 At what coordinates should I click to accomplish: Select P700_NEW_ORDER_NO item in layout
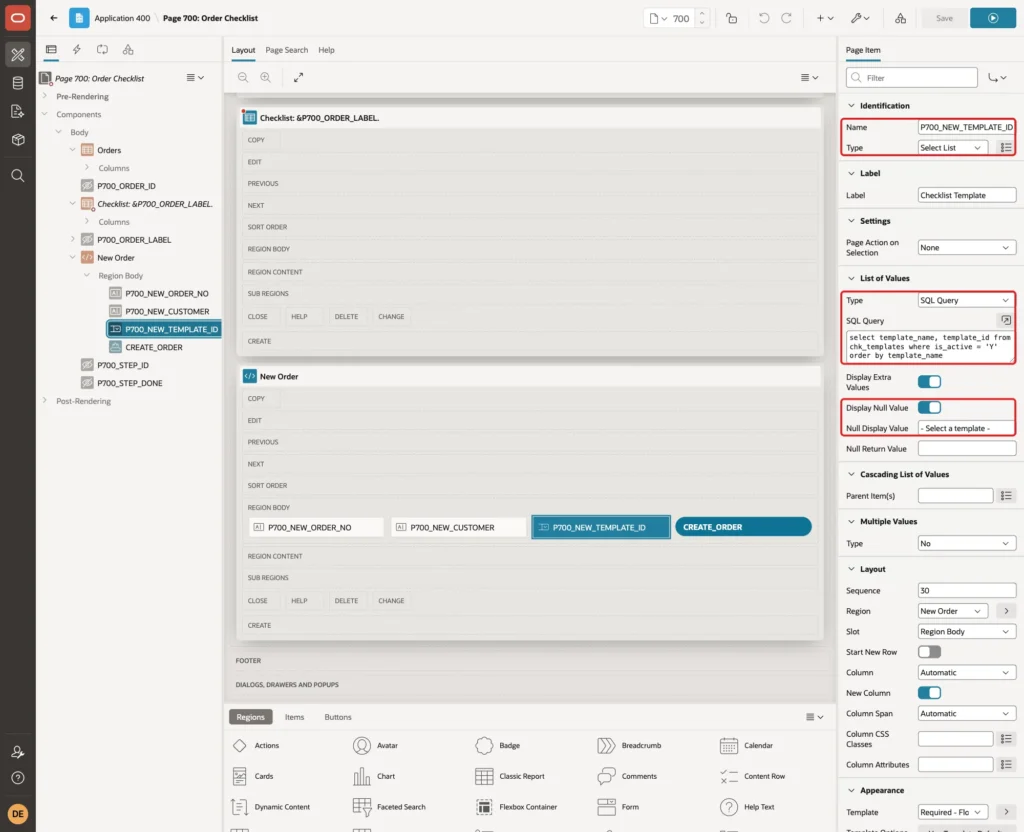click(x=316, y=527)
